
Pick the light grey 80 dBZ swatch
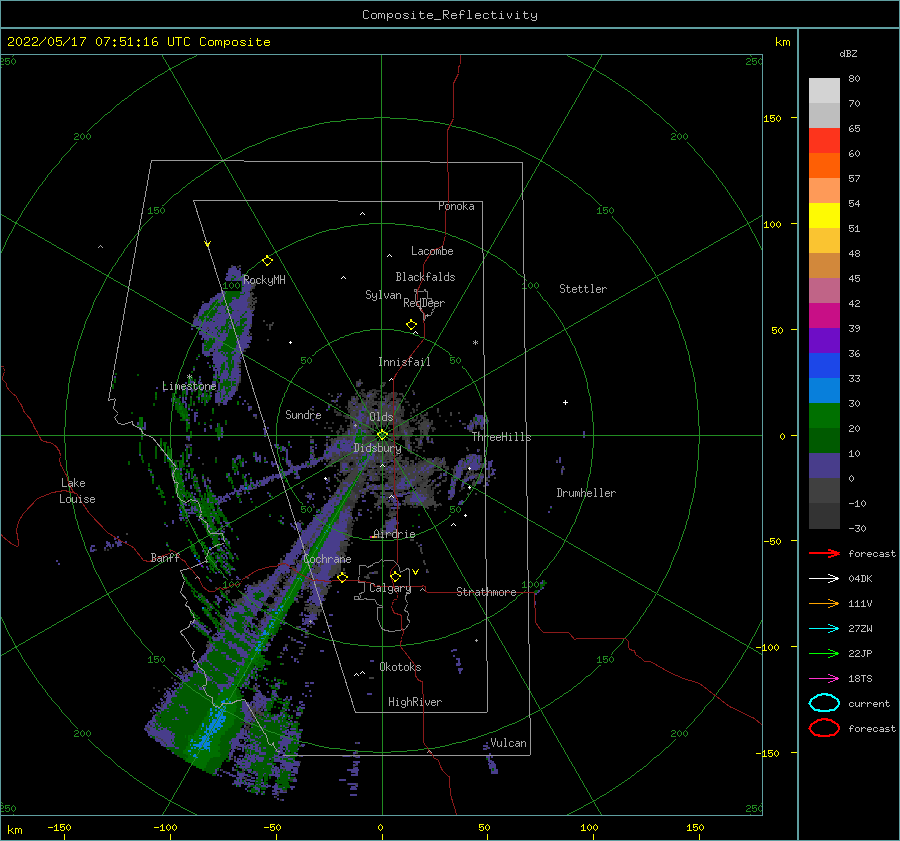click(824, 91)
